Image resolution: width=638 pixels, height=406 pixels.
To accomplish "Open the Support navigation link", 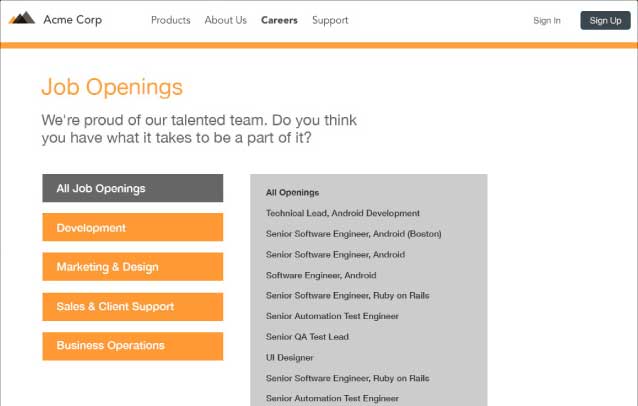I will (x=330, y=20).
